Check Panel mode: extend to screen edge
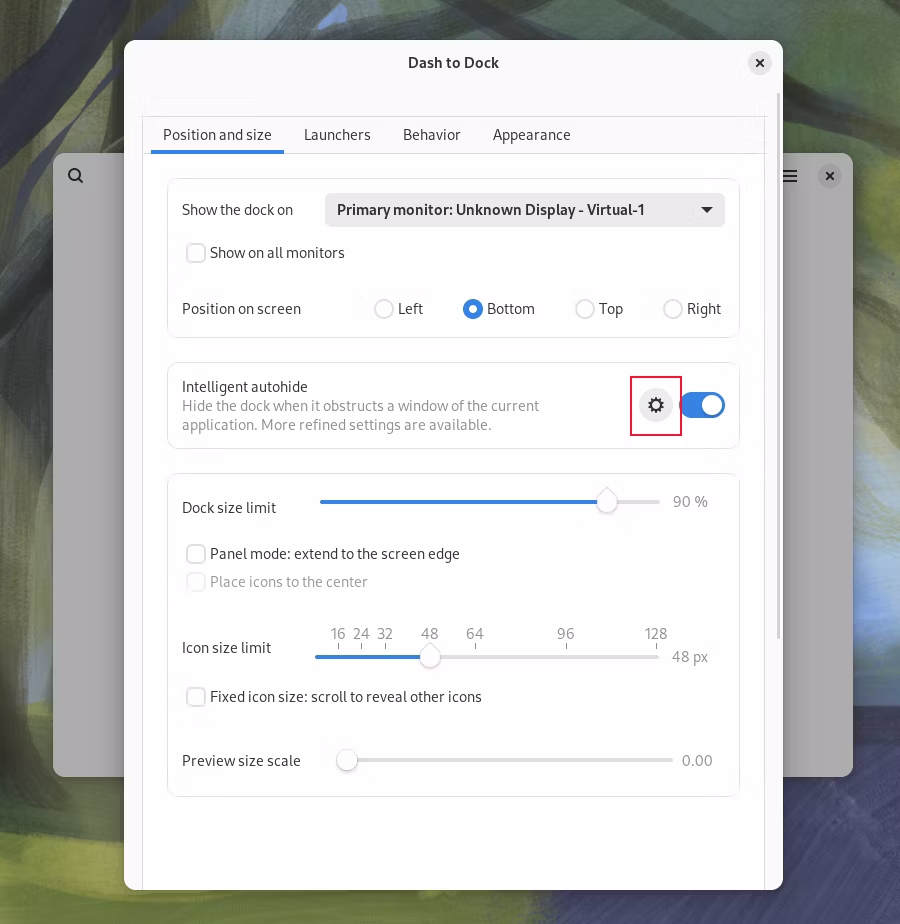900x924 pixels. [197, 554]
